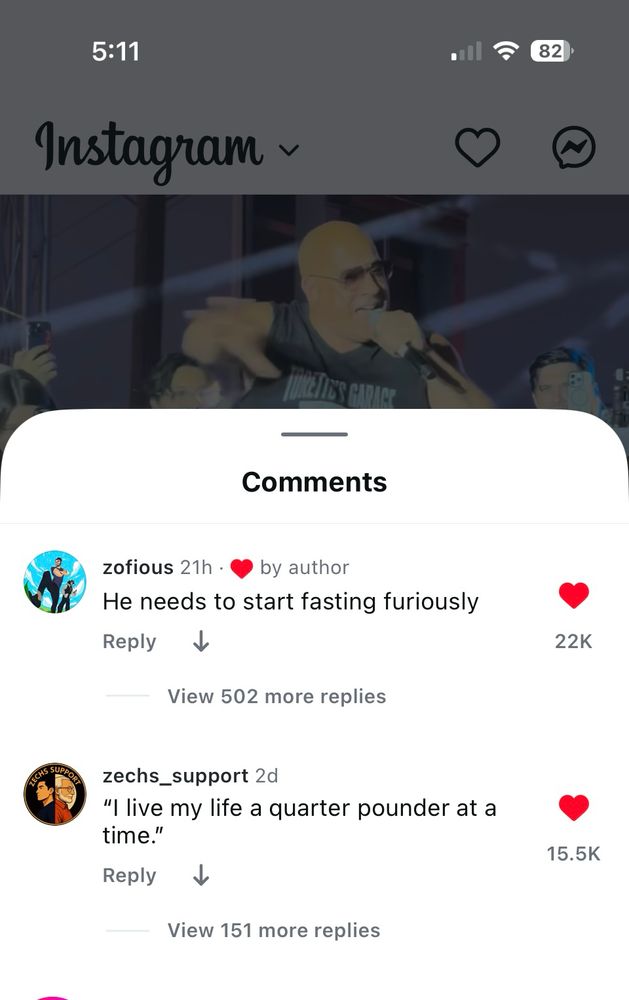Image resolution: width=629 pixels, height=1000 pixels.
Task: Toggle like on zechs_support comment
Action: 574,807
